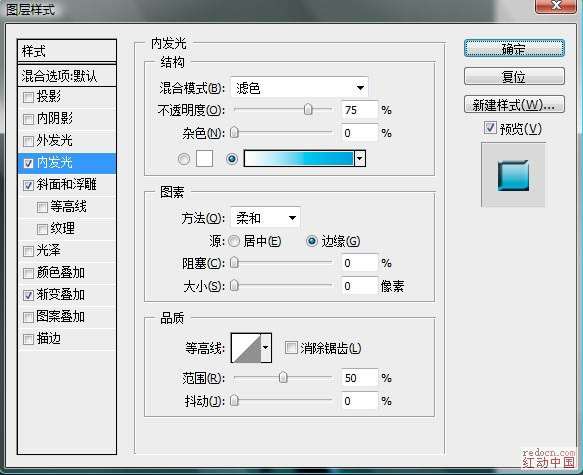
Task: Select 混合选项:默认 blending options
Action: [67, 76]
